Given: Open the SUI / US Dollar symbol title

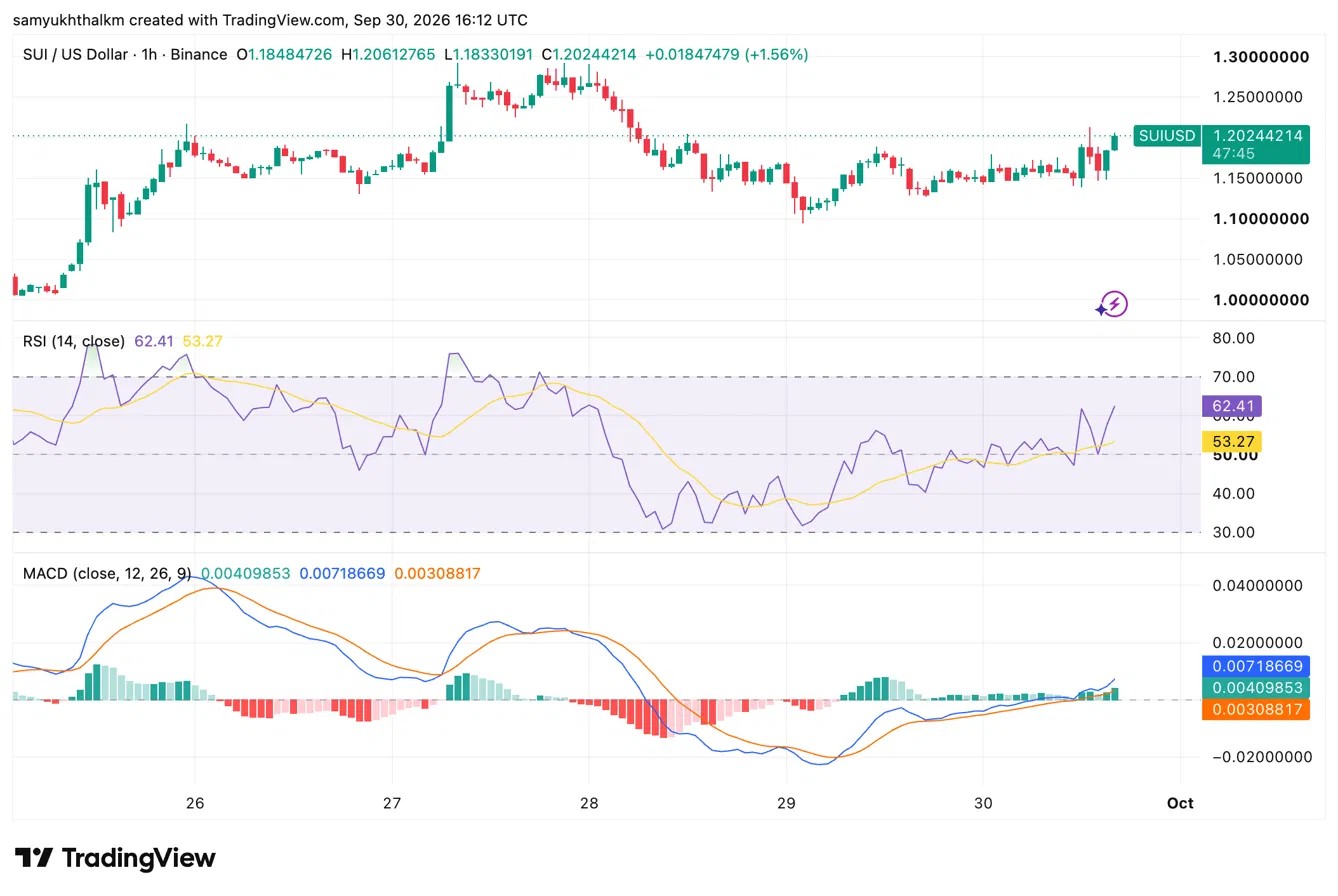Looking at the screenshot, I should pos(125,54).
